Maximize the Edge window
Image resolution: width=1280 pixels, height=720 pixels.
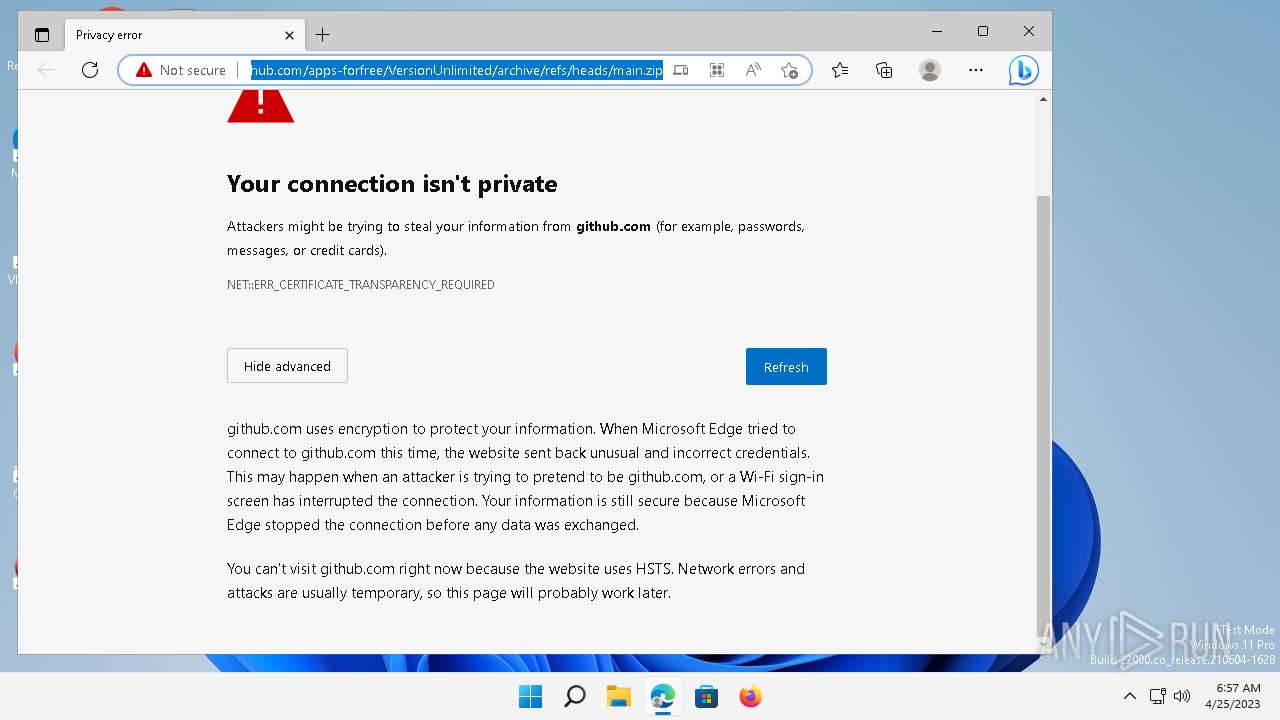[983, 32]
